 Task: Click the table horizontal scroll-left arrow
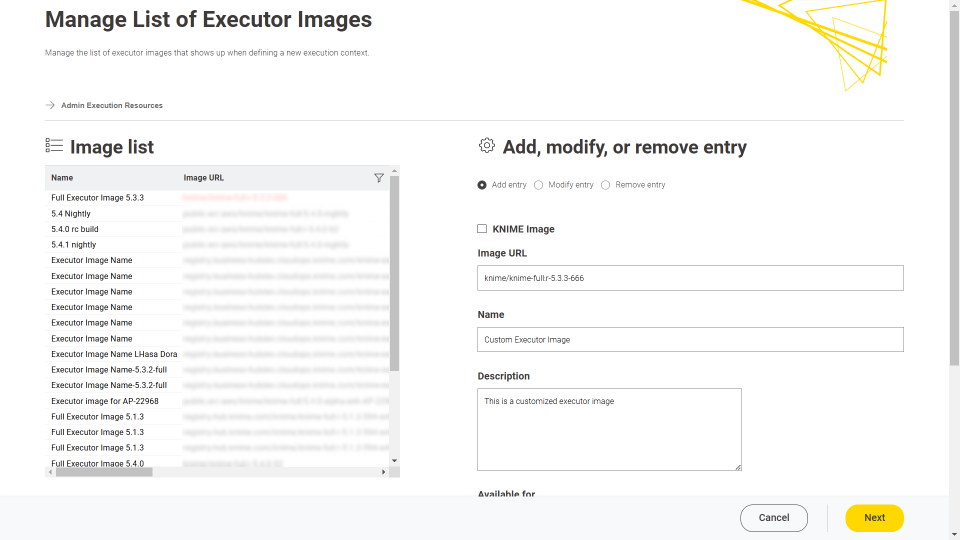click(51, 472)
